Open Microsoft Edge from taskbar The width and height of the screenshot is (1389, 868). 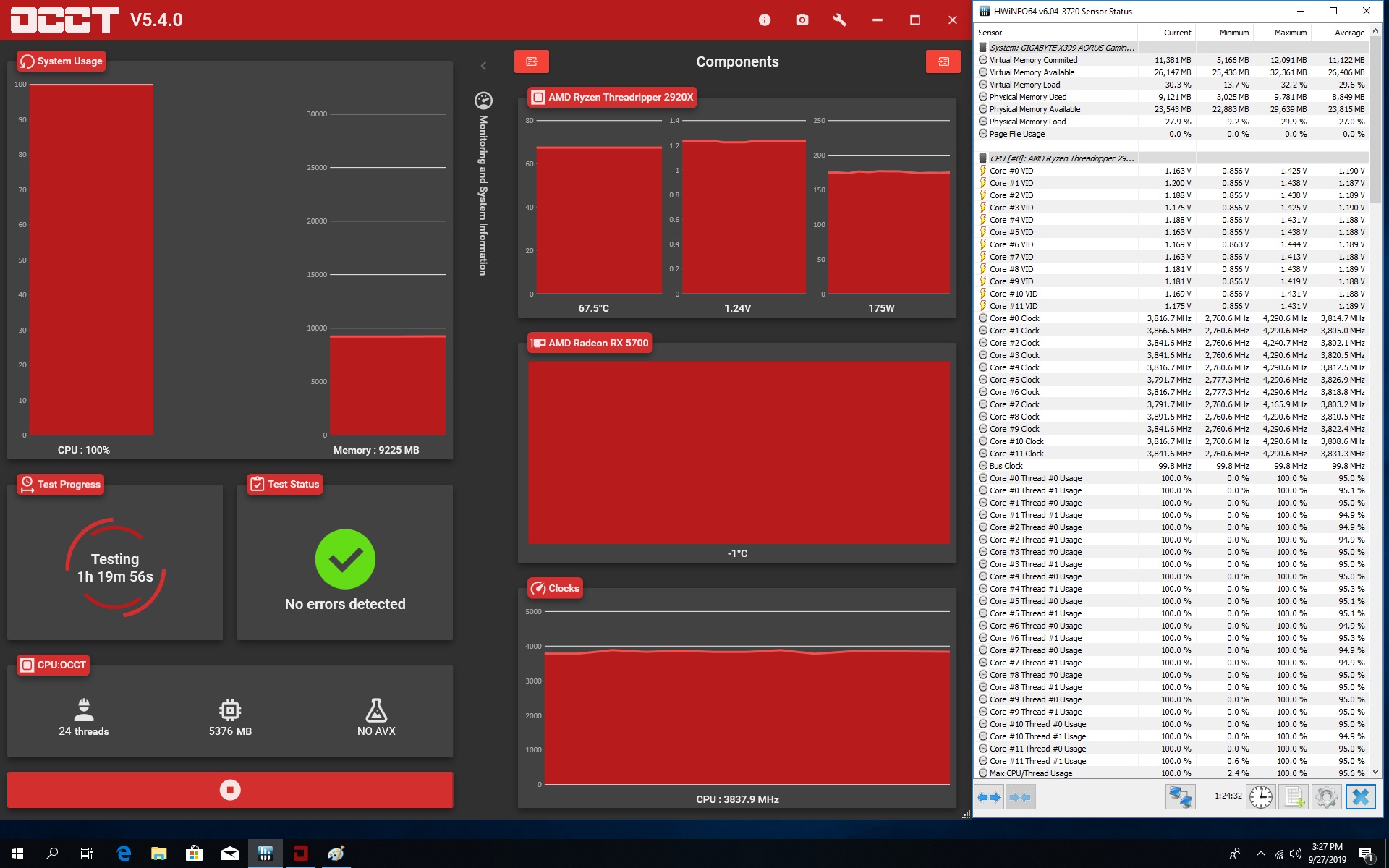coord(124,854)
